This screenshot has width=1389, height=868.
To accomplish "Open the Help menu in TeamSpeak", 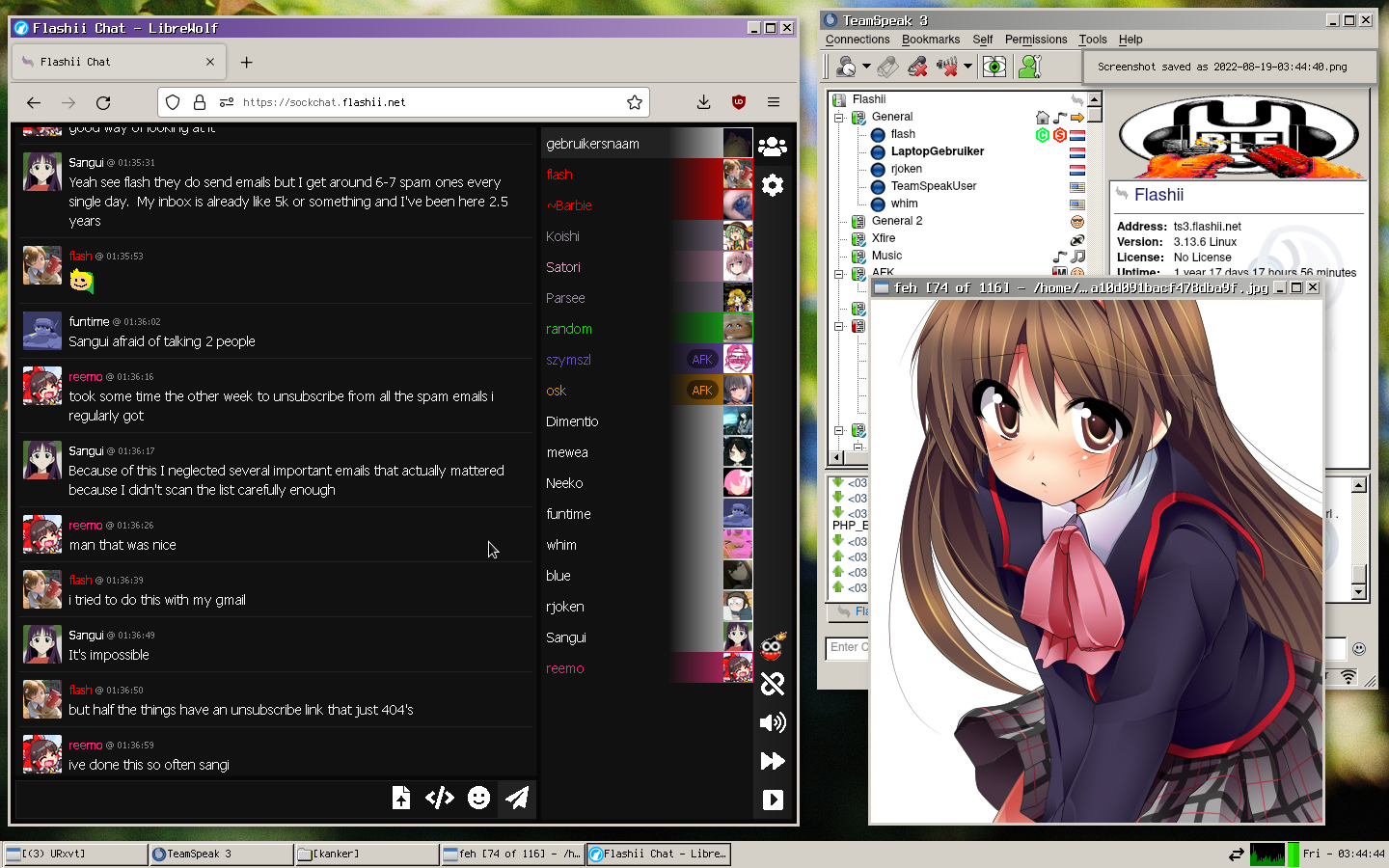I will [1130, 40].
